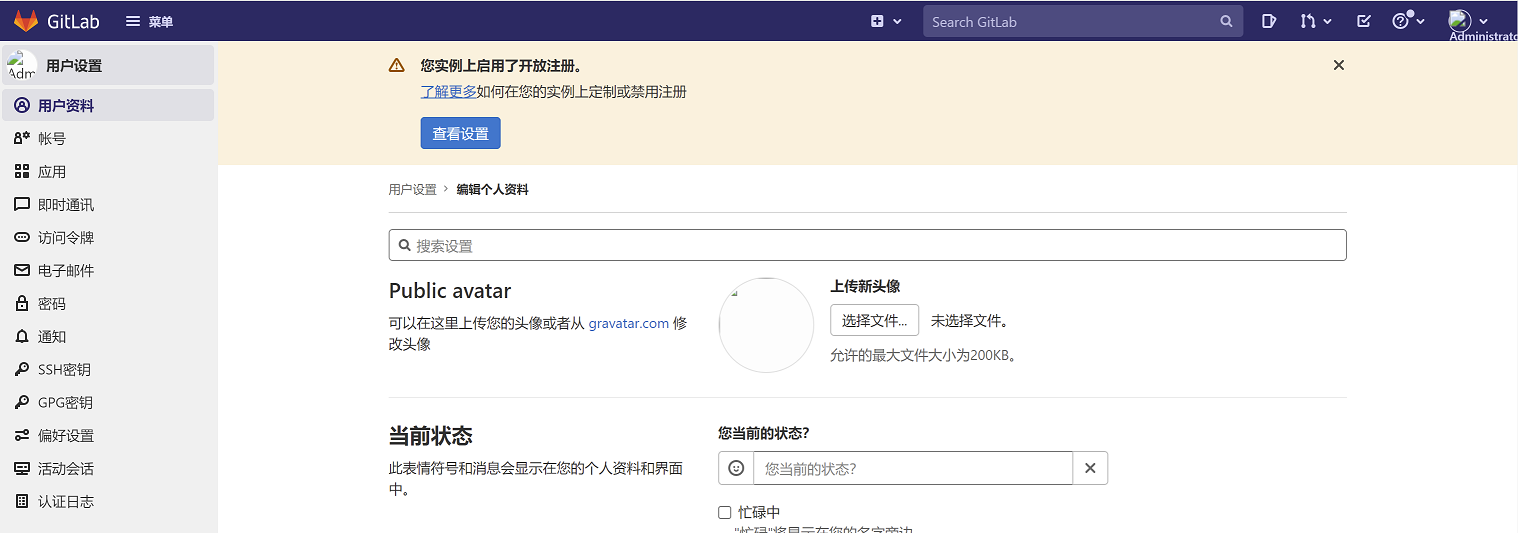Screen dimensions: 1518x533
Task: Open the to-do list checkmark icon
Action: [x=1363, y=21]
